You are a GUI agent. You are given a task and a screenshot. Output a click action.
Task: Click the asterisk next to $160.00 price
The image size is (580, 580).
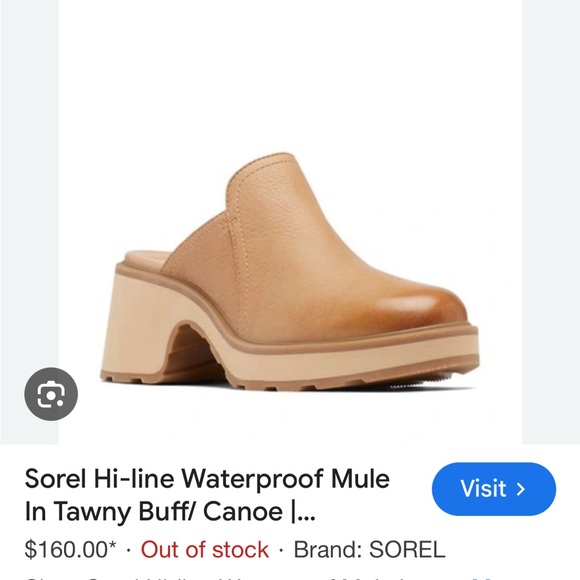tap(112, 545)
